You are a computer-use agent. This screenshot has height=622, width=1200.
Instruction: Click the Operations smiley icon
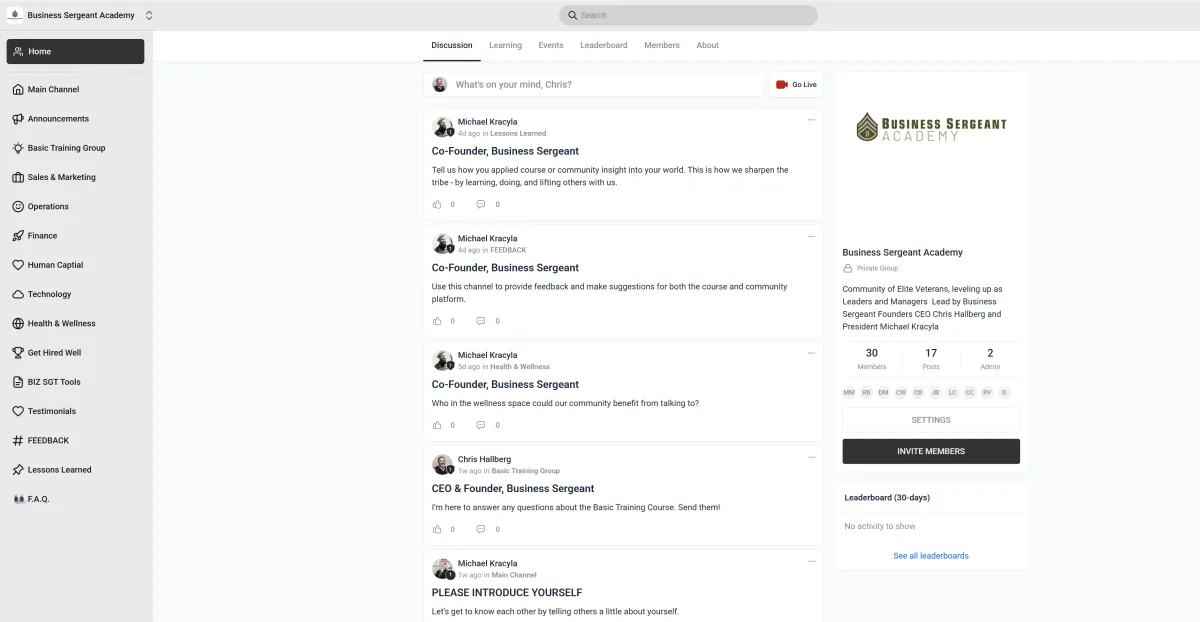point(18,206)
